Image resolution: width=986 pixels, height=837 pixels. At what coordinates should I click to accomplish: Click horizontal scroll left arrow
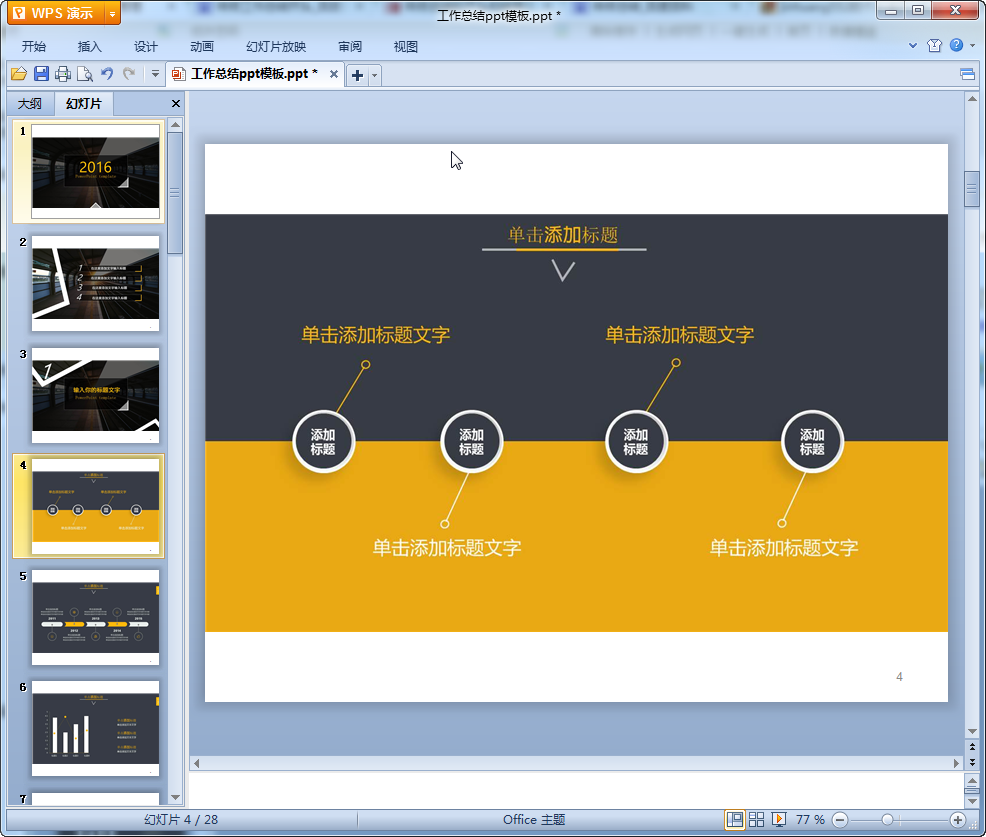click(196, 763)
